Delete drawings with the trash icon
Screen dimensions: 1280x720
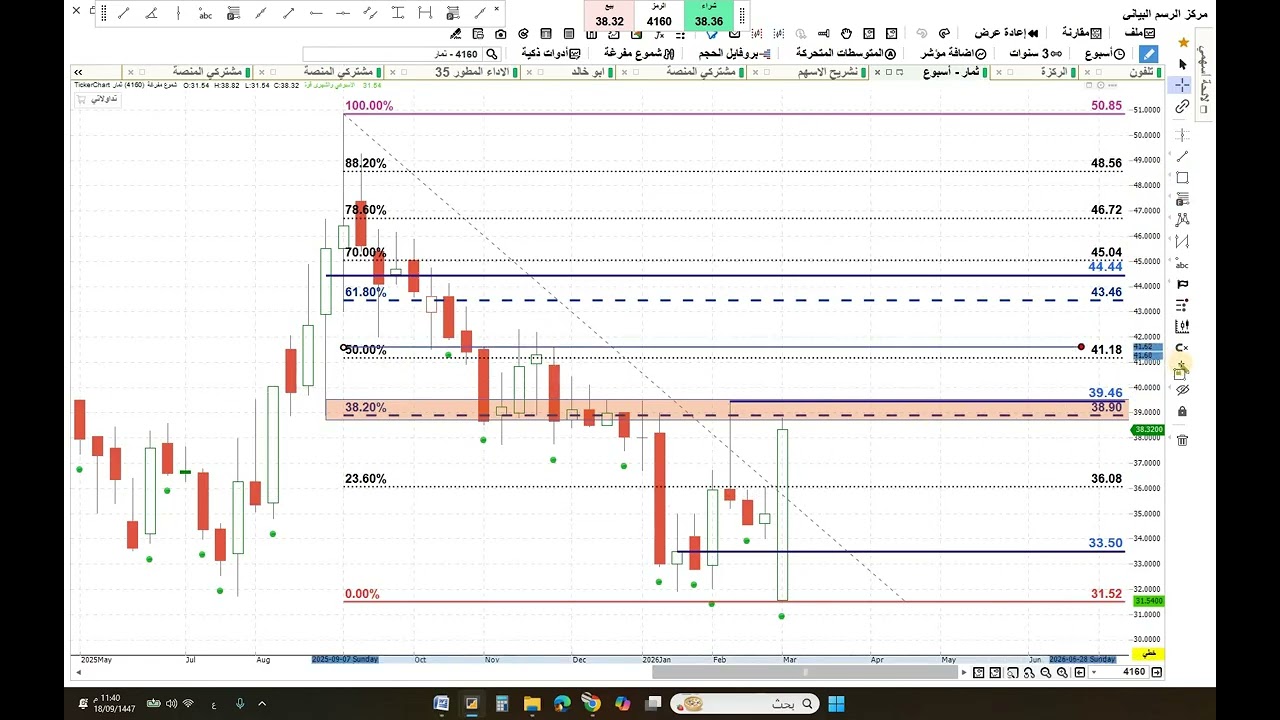[x=1182, y=440]
